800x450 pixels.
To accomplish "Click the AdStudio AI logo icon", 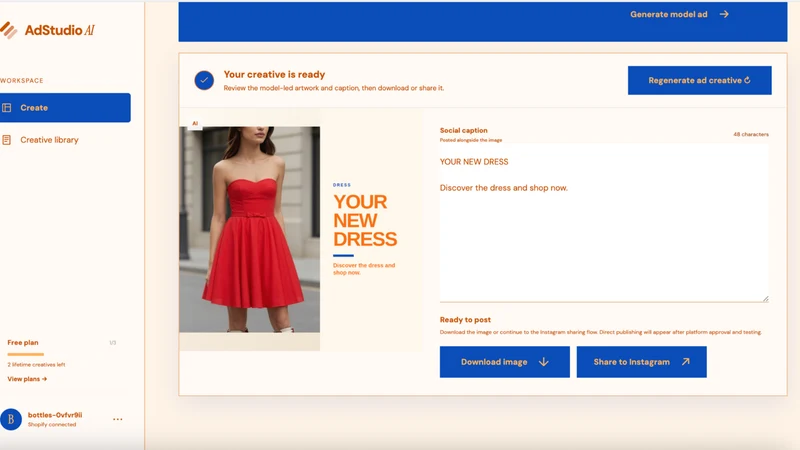I will pos(8,30).
